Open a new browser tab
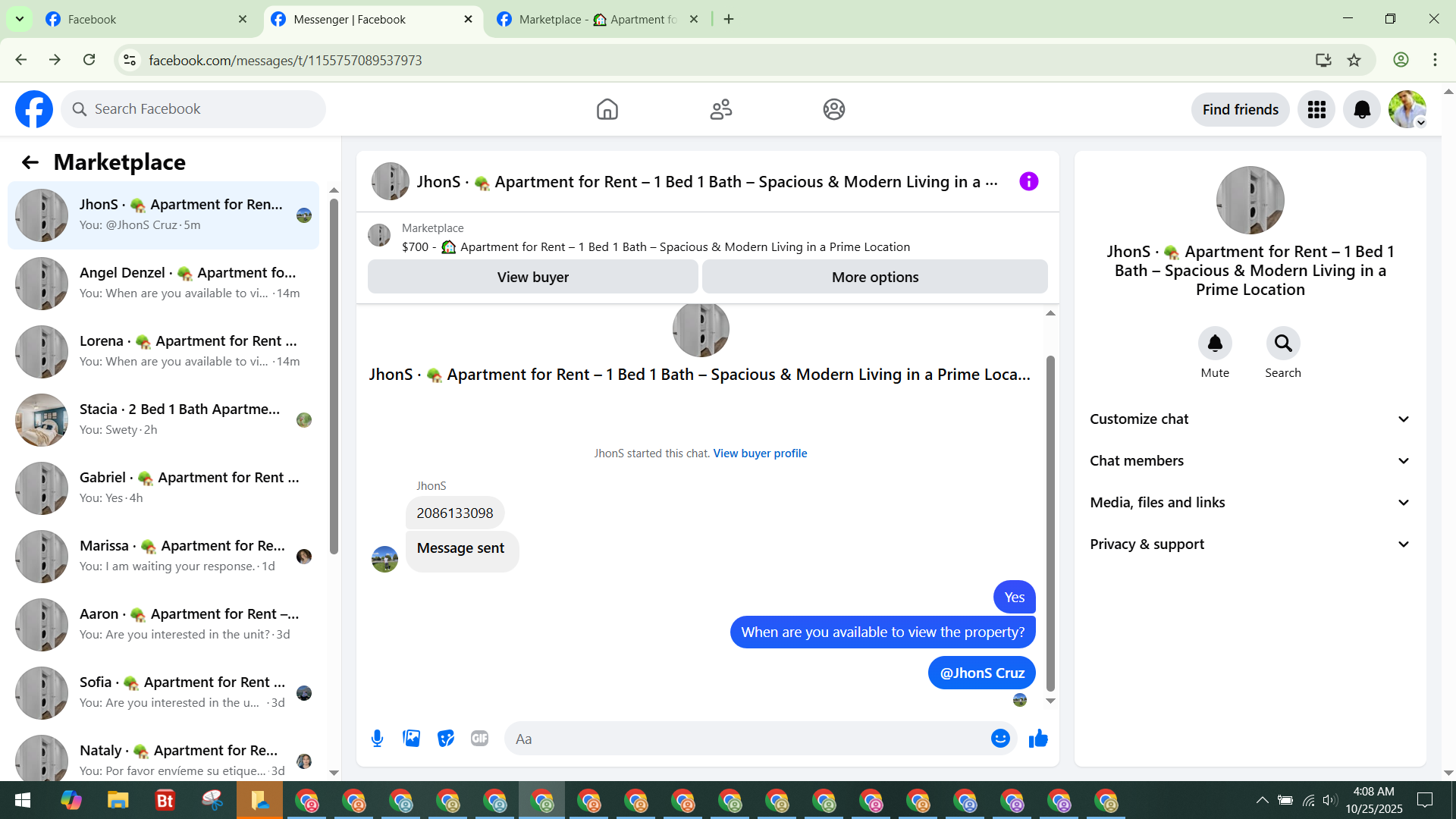The height and width of the screenshot is (819, 1456). click(x=729, y=19)
